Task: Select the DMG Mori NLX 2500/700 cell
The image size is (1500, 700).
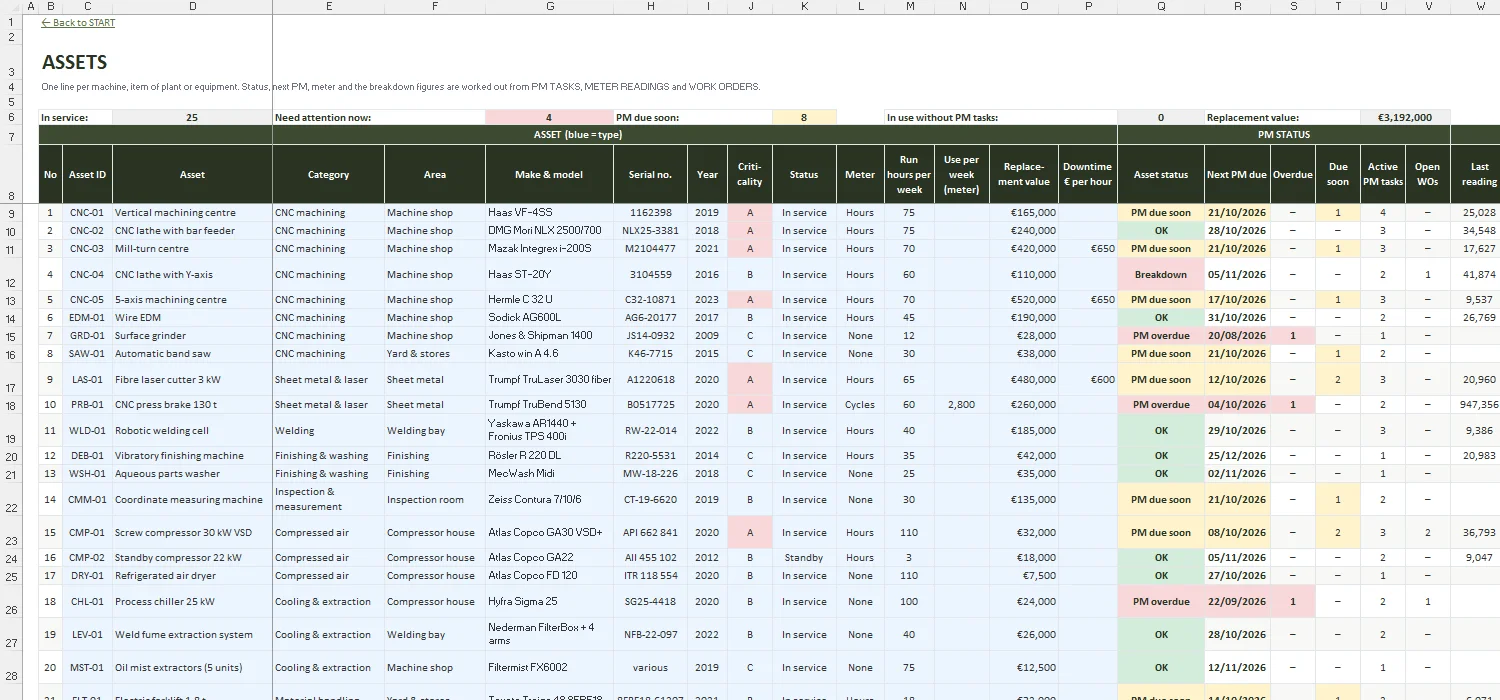Action: point(550,231)
